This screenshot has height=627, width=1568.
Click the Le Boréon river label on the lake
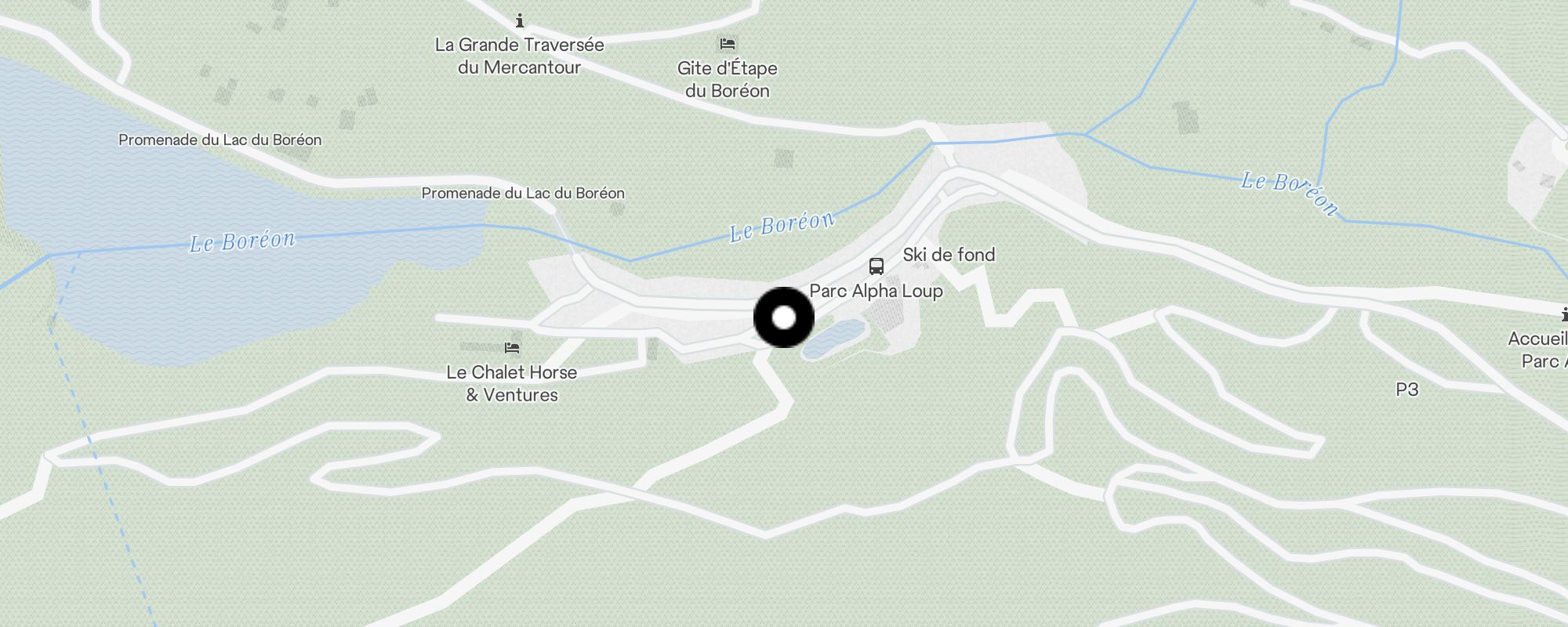[x=242, y=241]
